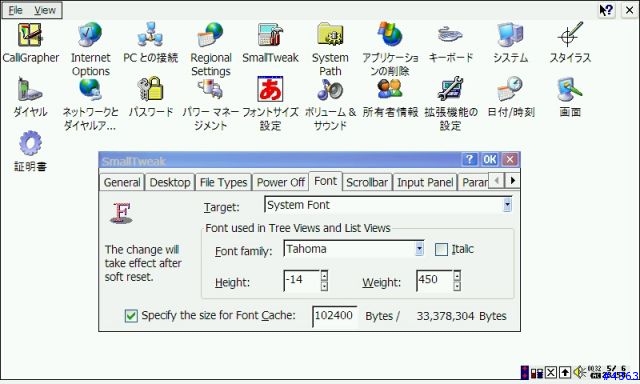Screen dimensions: 640x384
Task: Click the boxed X tray icon
Action: point(551,372)
